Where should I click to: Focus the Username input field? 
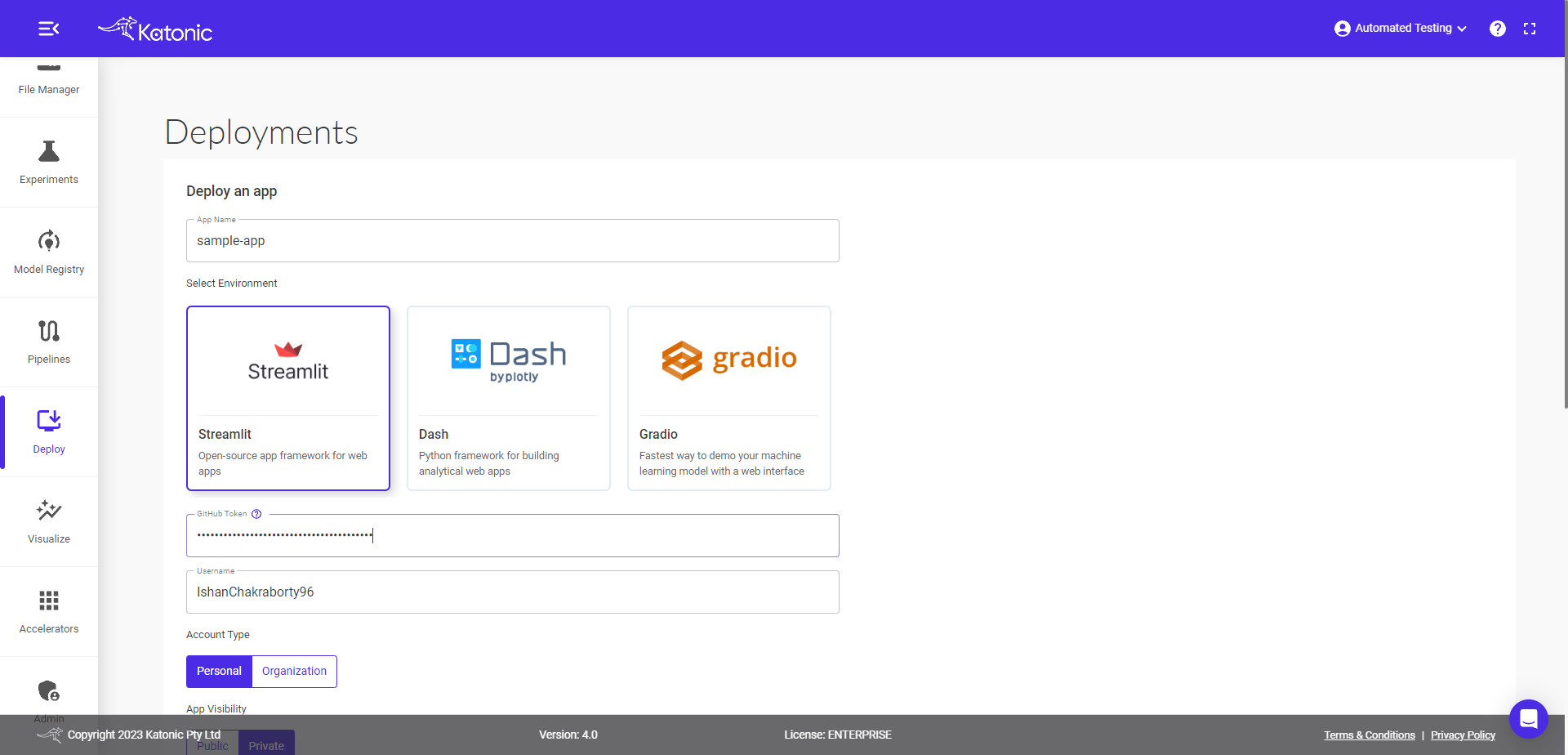(x=513, y=592)
